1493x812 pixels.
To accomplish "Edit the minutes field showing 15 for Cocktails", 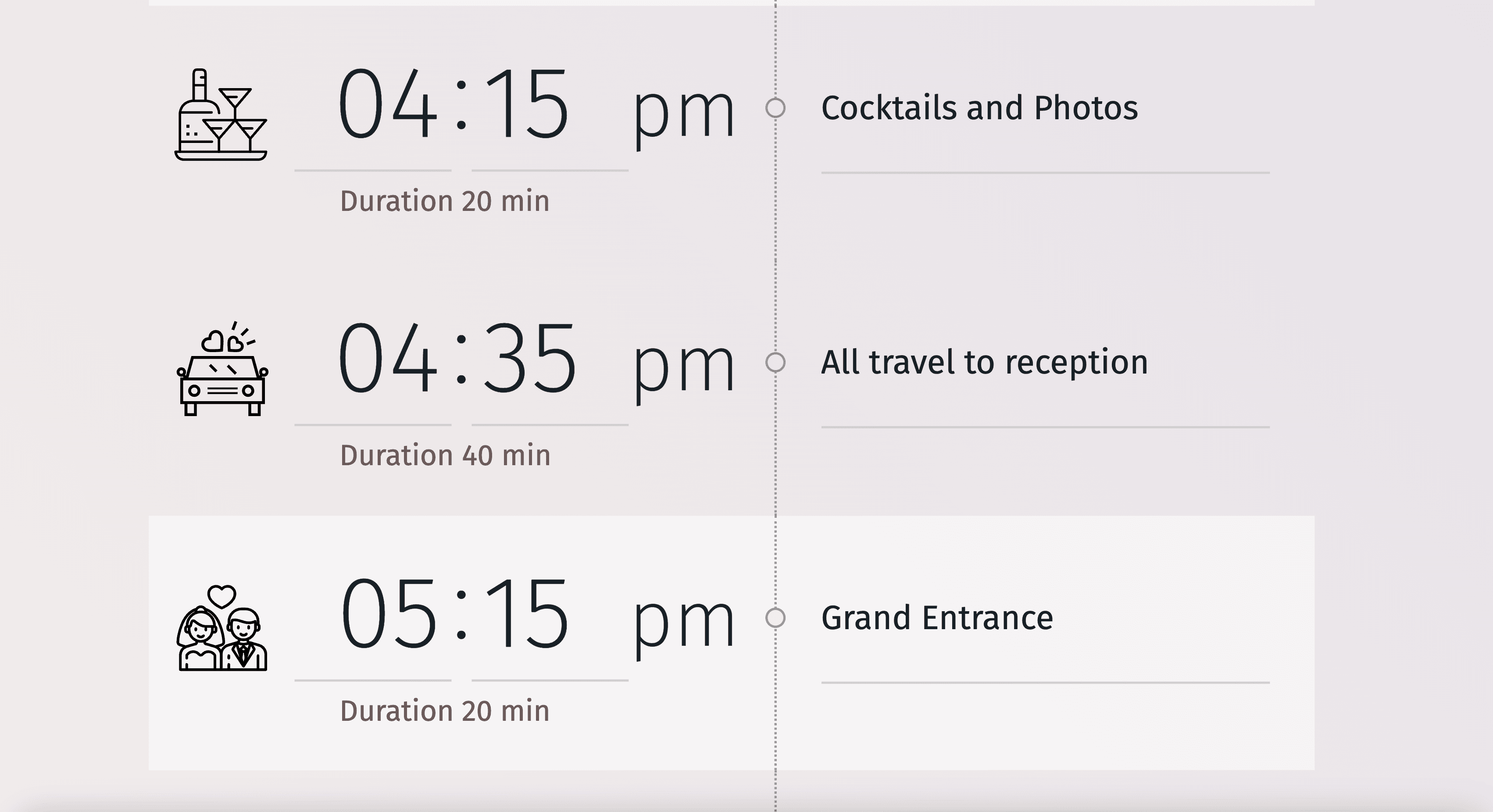I will (x=526, y=104).
